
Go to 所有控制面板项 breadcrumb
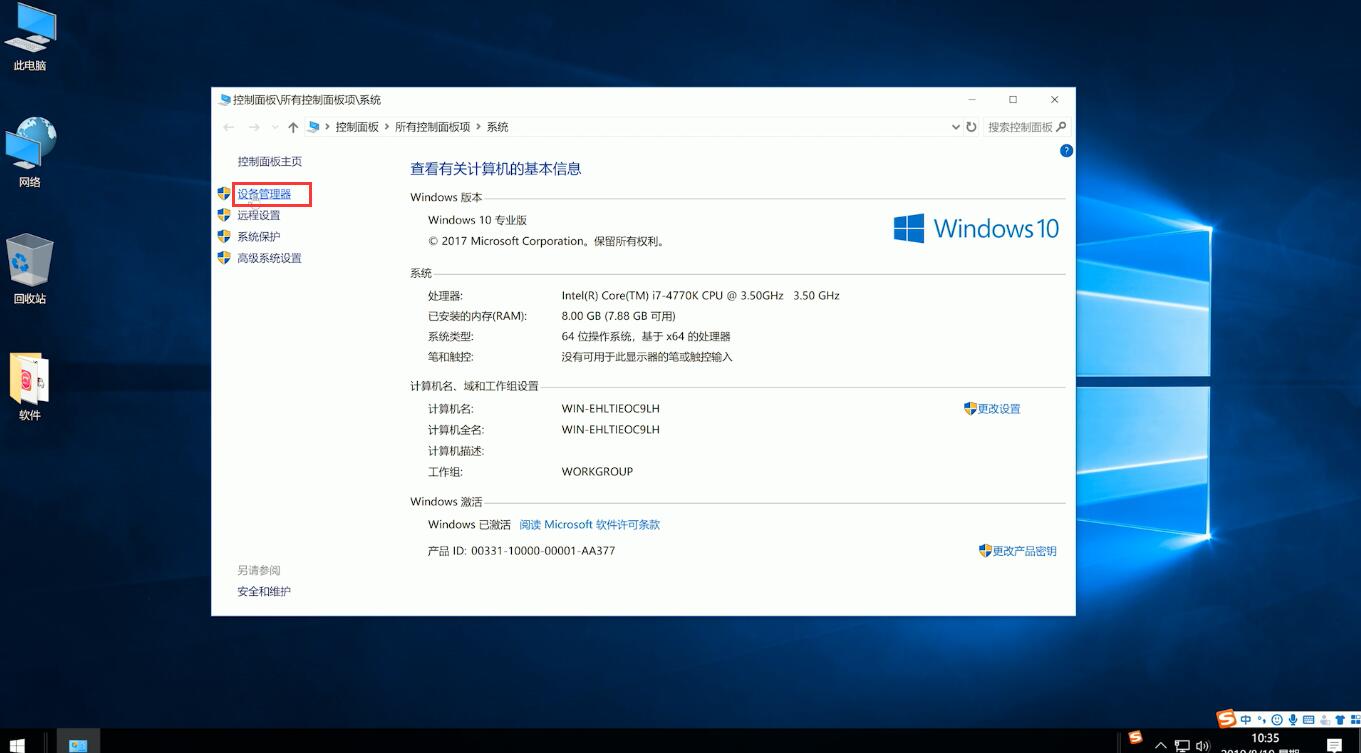pyautogui.click(x=432, y=127)
